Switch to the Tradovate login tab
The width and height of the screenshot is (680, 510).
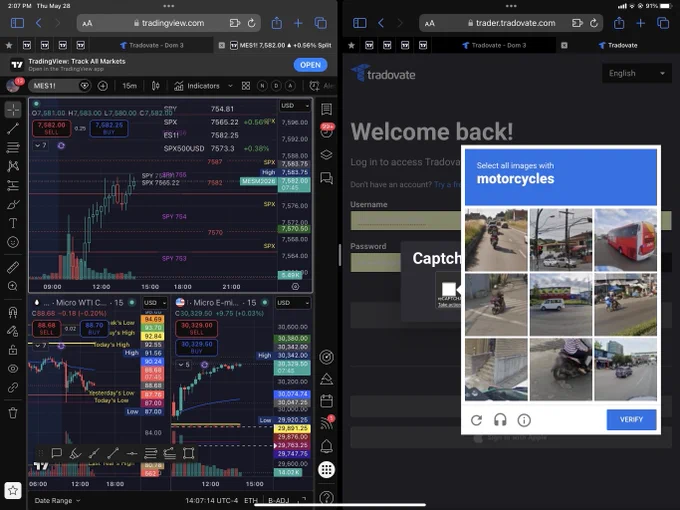click(618, 45)
